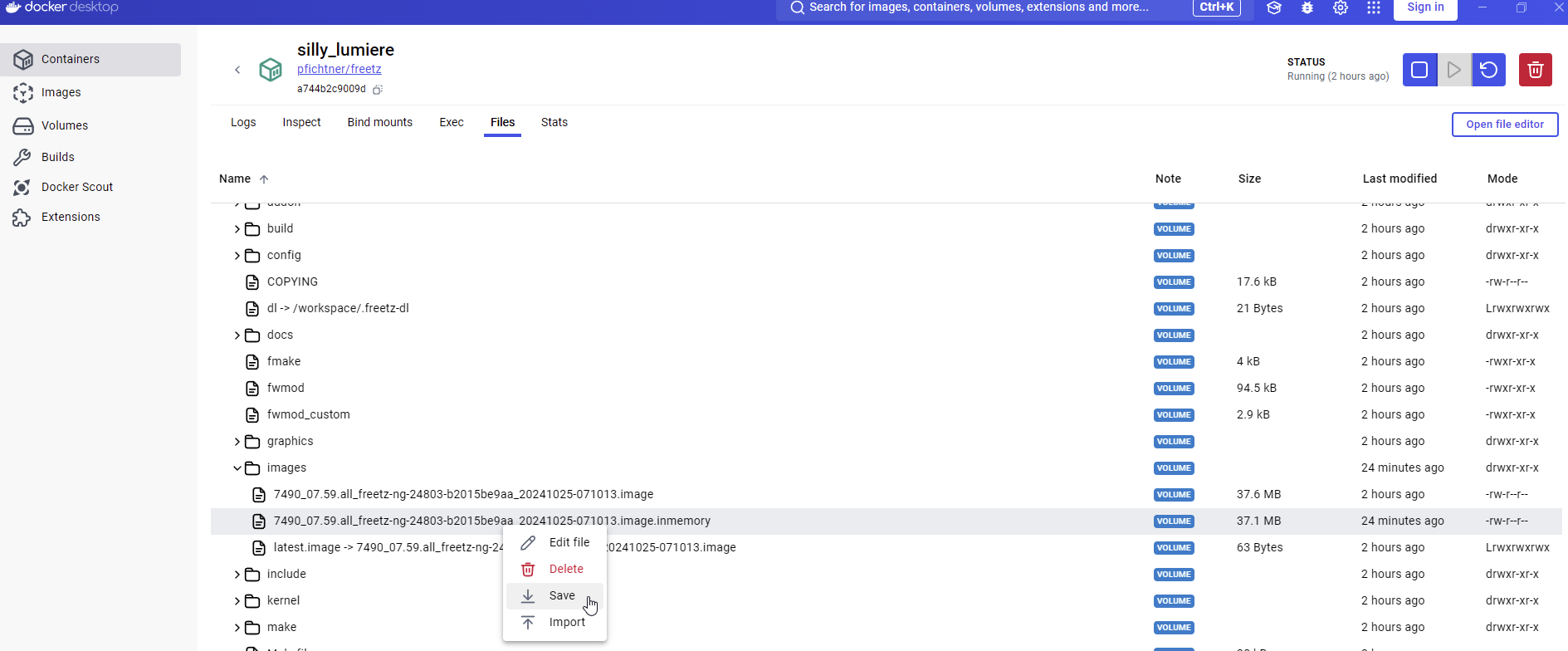The image size is (1568, 651).
Task: Switch to the Logs tab
Action: pyautogui.click(x=243, y=122)
